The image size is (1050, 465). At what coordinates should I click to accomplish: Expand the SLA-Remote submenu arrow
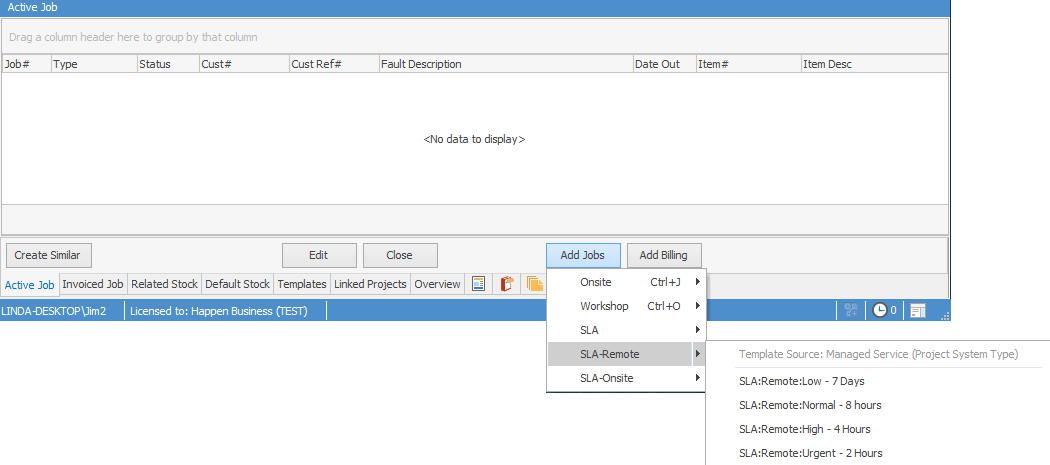pyautogui.click(x=698, y=354)
